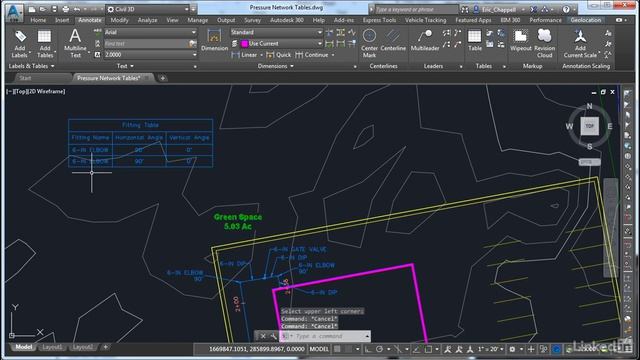Toggle isometric drafting icon in status bar
Screen dimensions: 640x360
397,349
